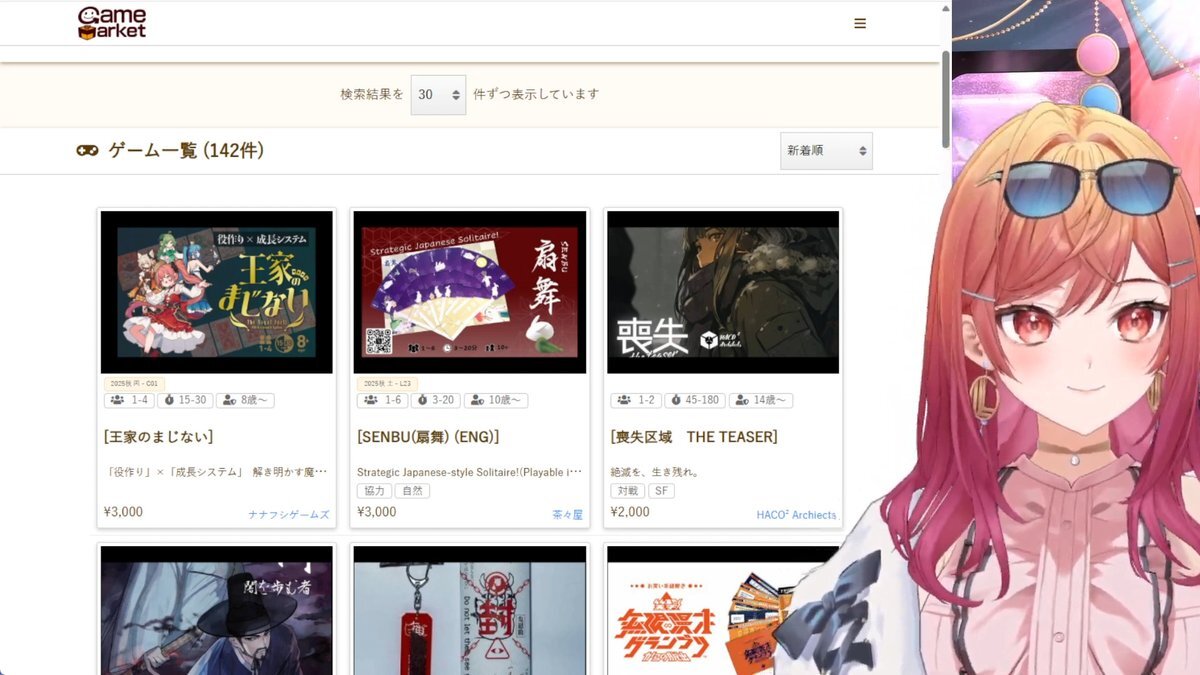Open the 新着順 sort dropdown
1200x675 pixels.
(826, 151)
